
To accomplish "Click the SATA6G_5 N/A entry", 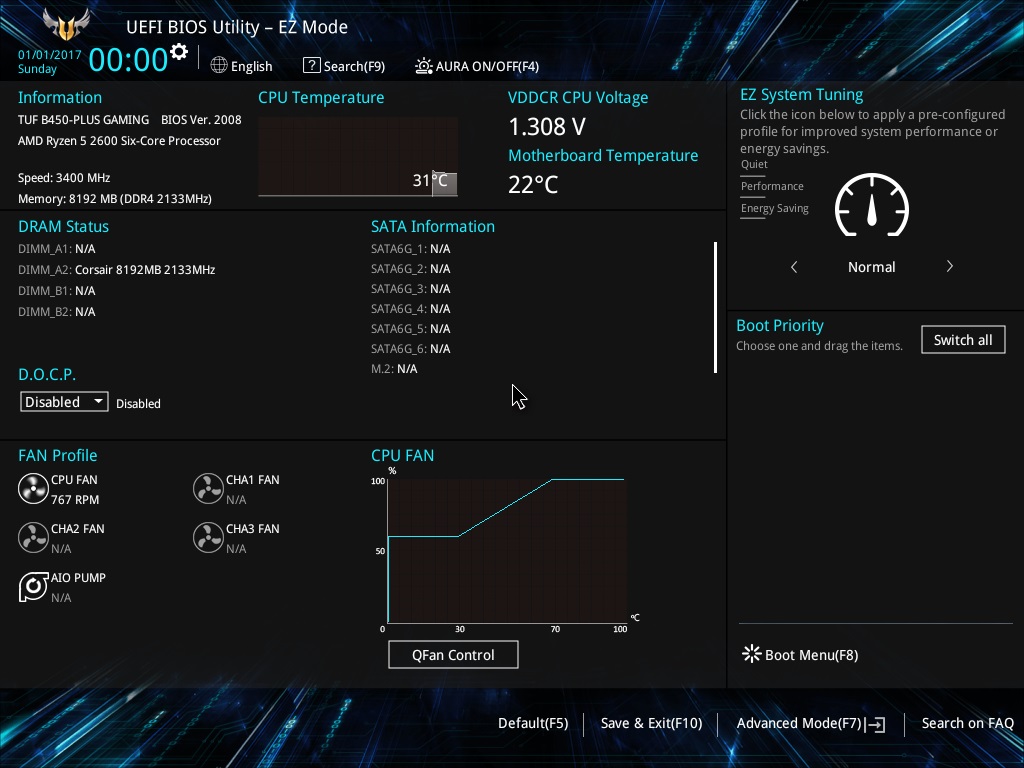I will (x=411, y=328).
